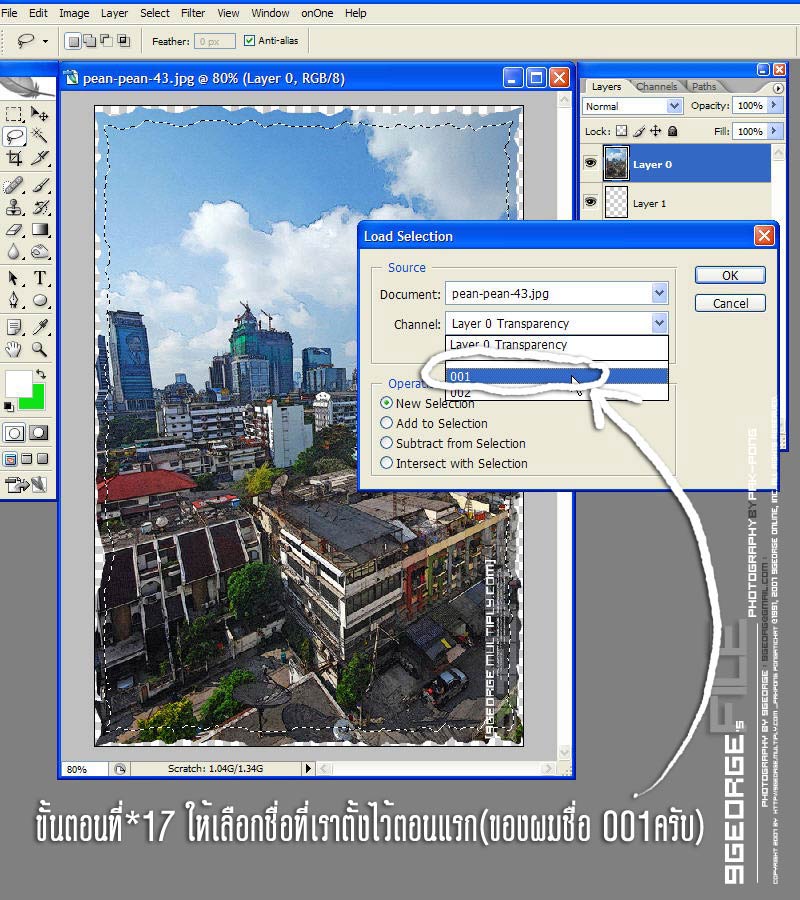Open the Document dropdown in Load Selection
The width and height of the screenshot is (800, 900).
click(x=659, y=293)
